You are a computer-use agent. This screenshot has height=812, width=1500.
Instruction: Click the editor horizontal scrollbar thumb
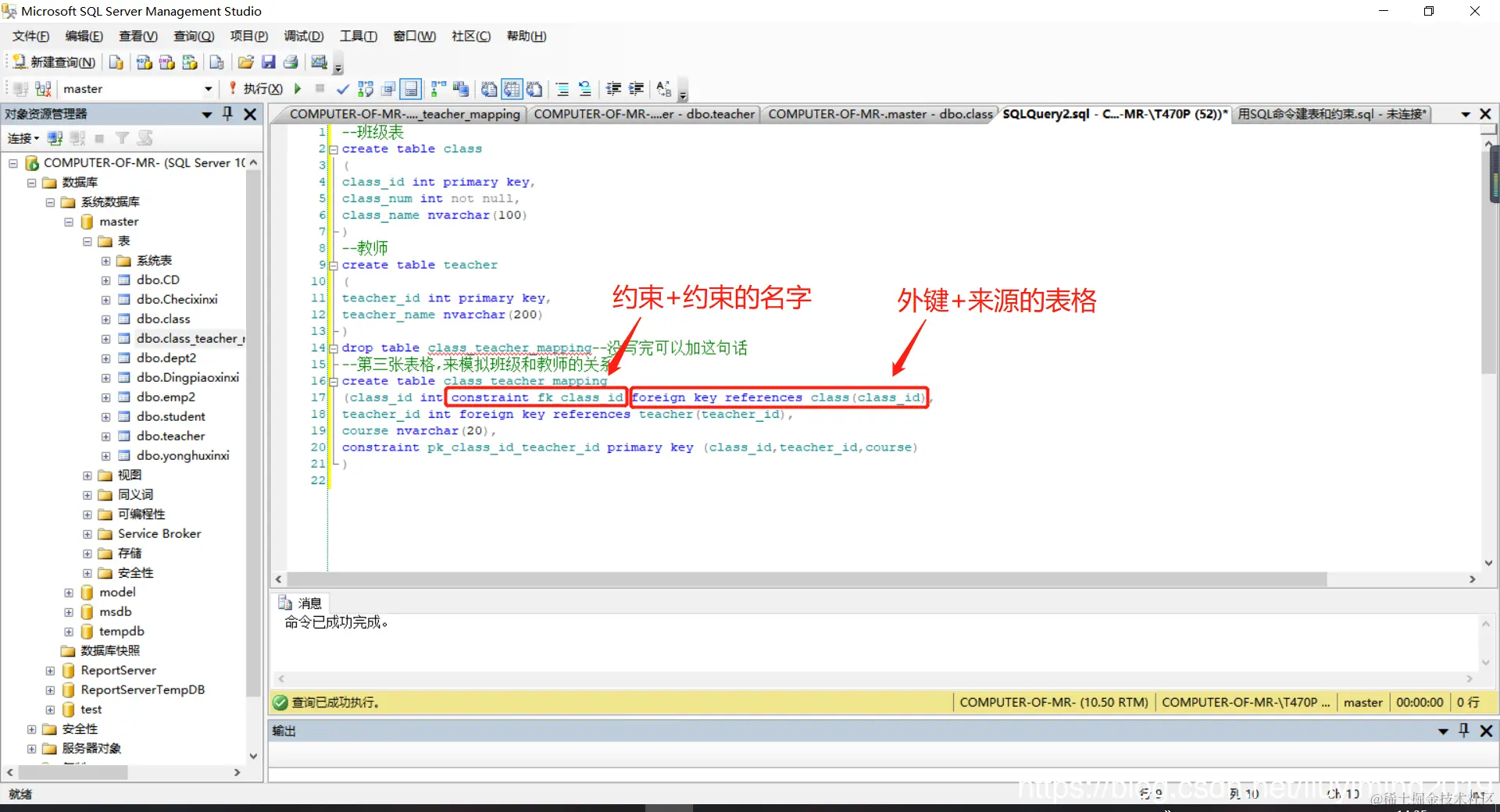point(806,579)
